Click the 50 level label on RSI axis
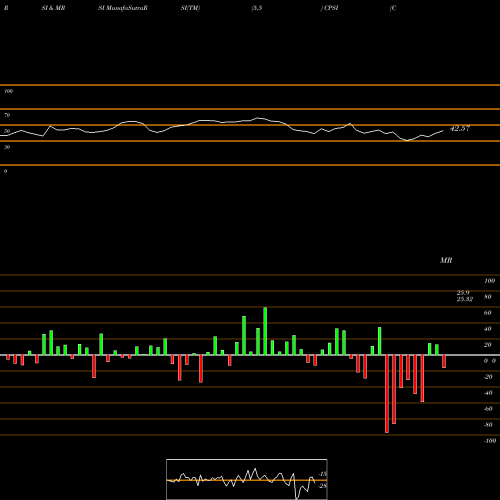 tap(7, 131)
